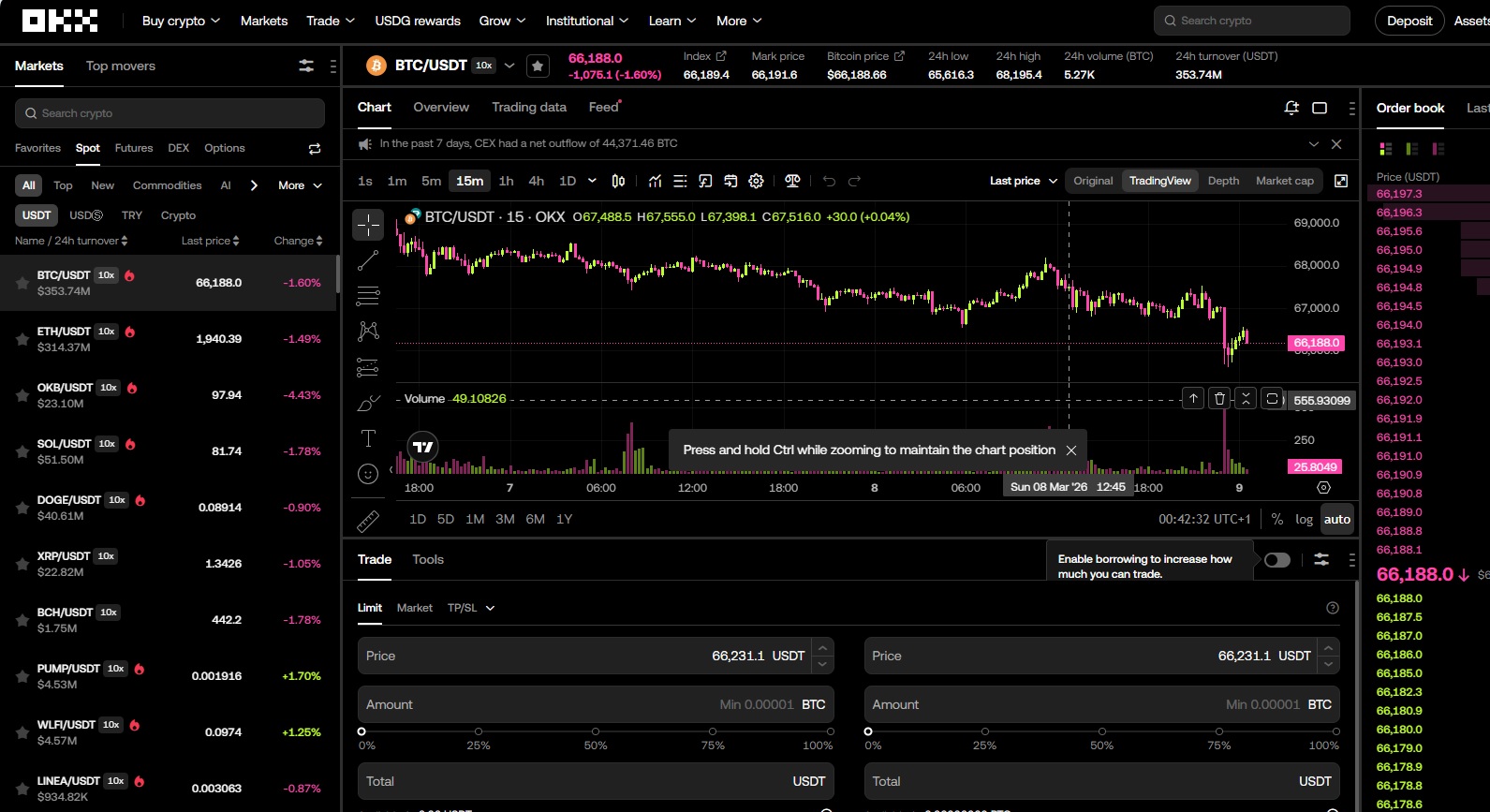Delete the Volume indicator pane
This screenshot has width=1490, height=812.
pyautogui.click(x=1219, y=399)
